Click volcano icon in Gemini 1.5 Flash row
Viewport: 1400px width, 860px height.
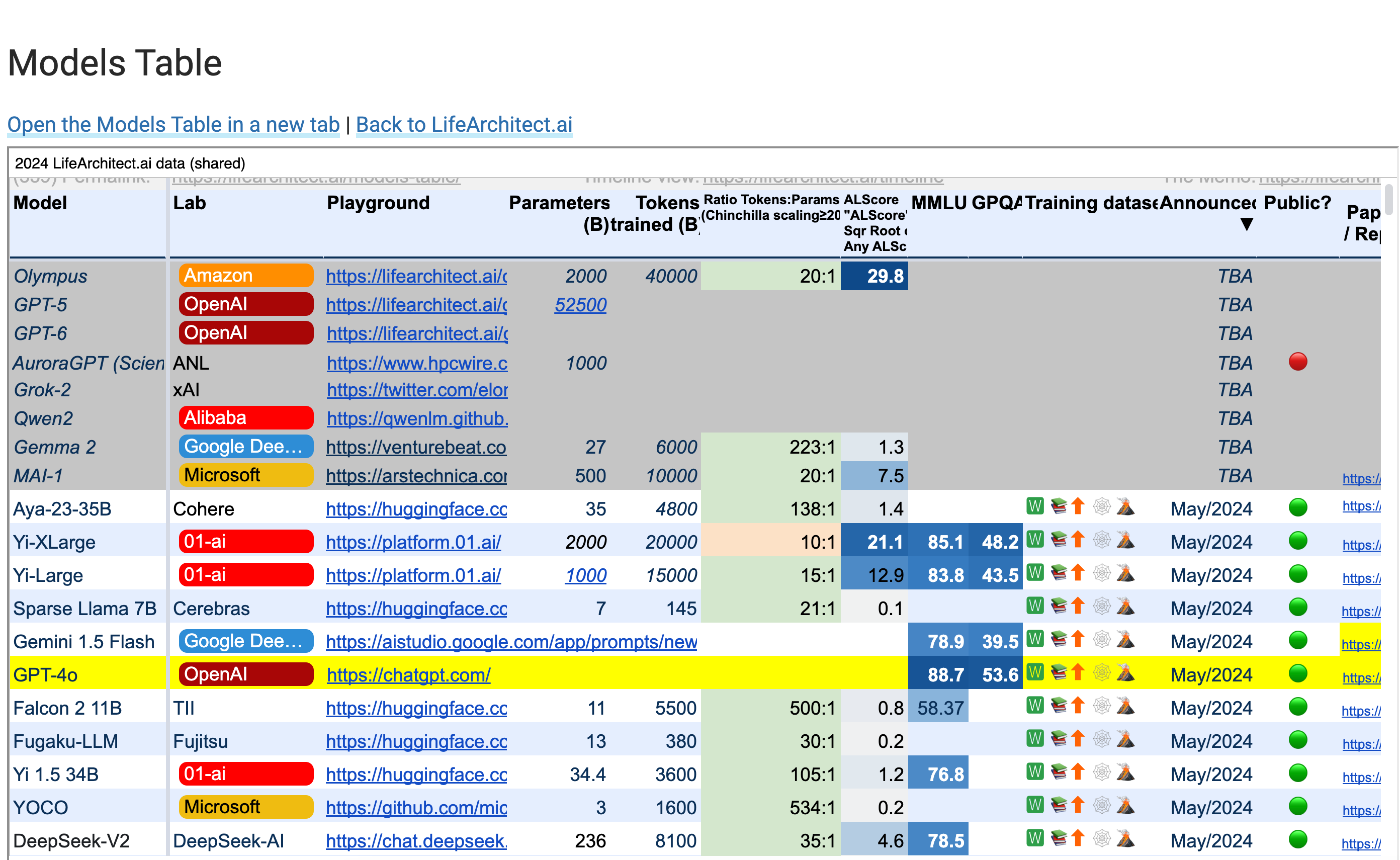[1125, 639]
